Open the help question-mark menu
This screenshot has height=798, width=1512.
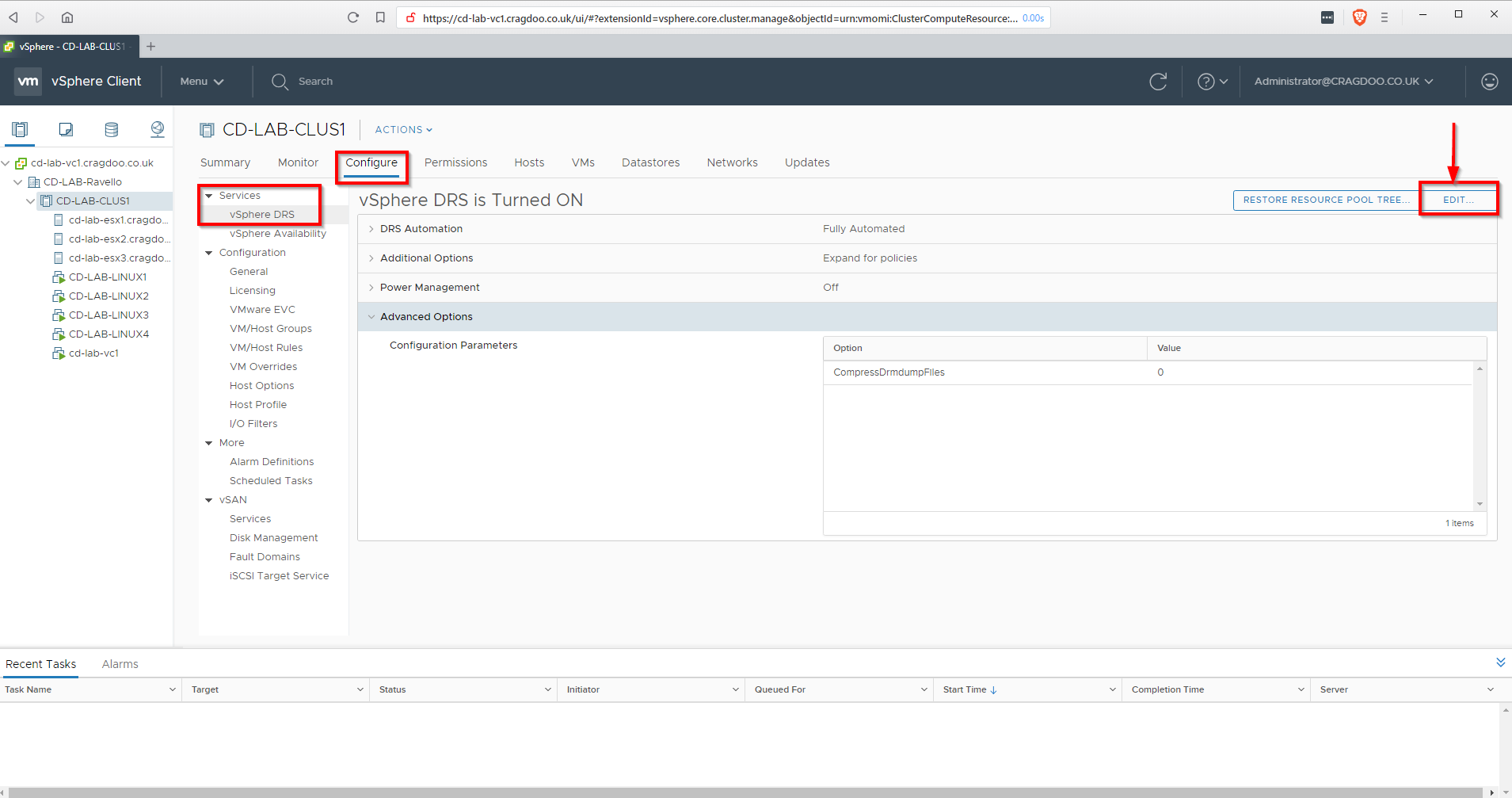click(x=1212, y=81)
